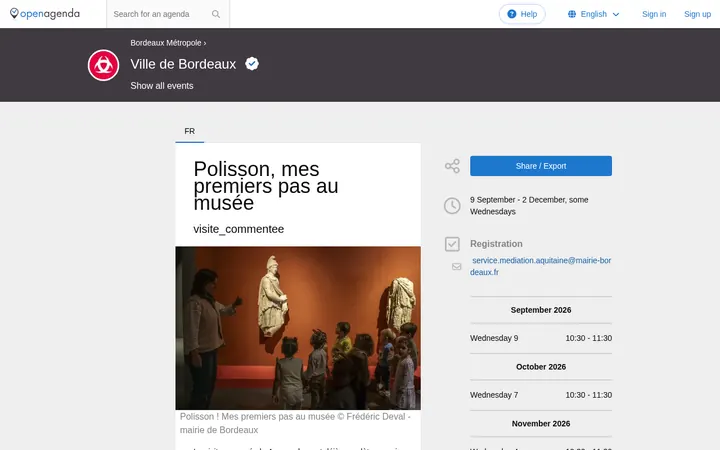Click the clock schedule icon
The width and height of the screenshot is (720, 450).
pos(452,206)
